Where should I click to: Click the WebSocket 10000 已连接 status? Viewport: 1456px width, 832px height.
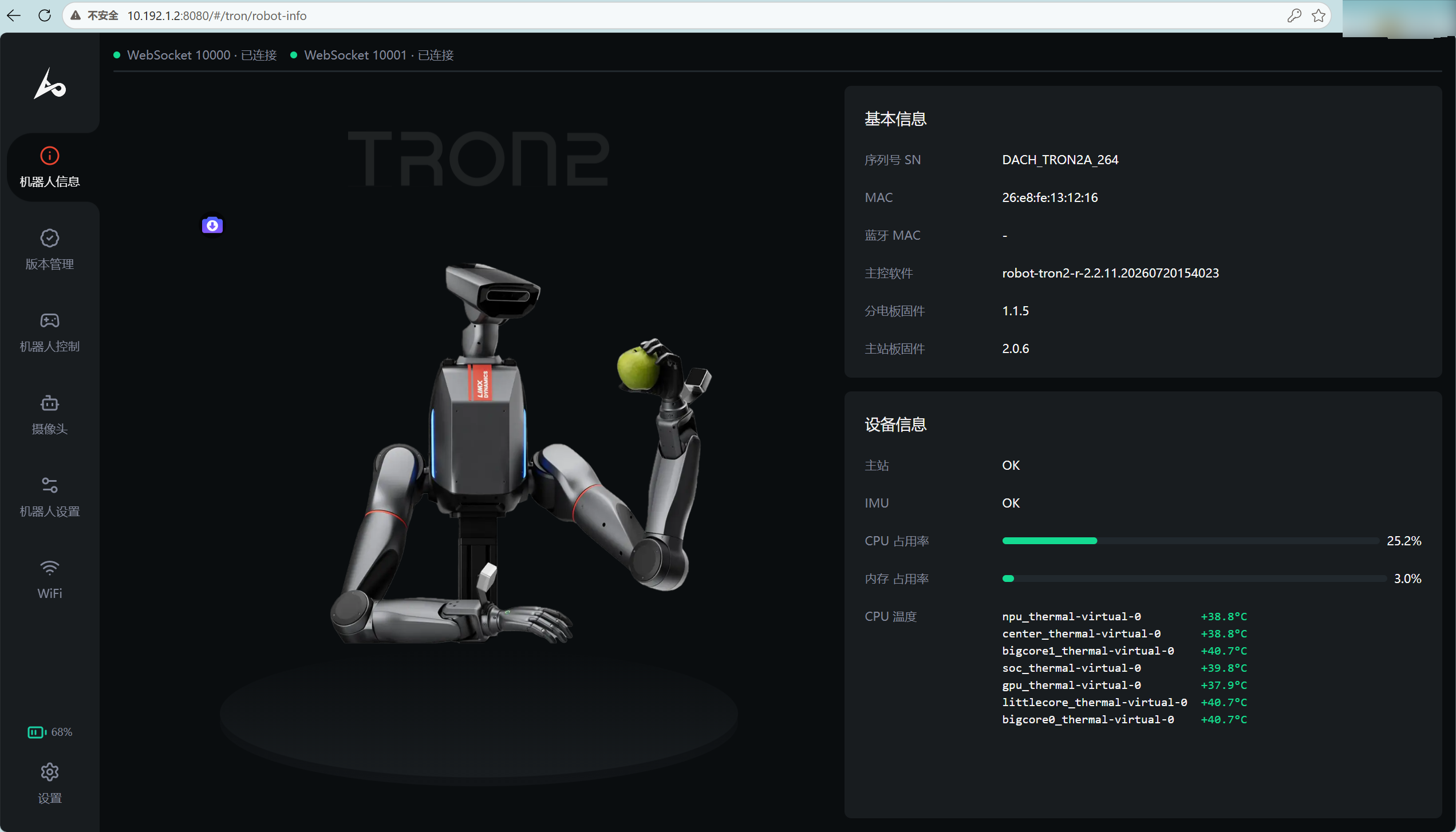click(x=195, y=55)
